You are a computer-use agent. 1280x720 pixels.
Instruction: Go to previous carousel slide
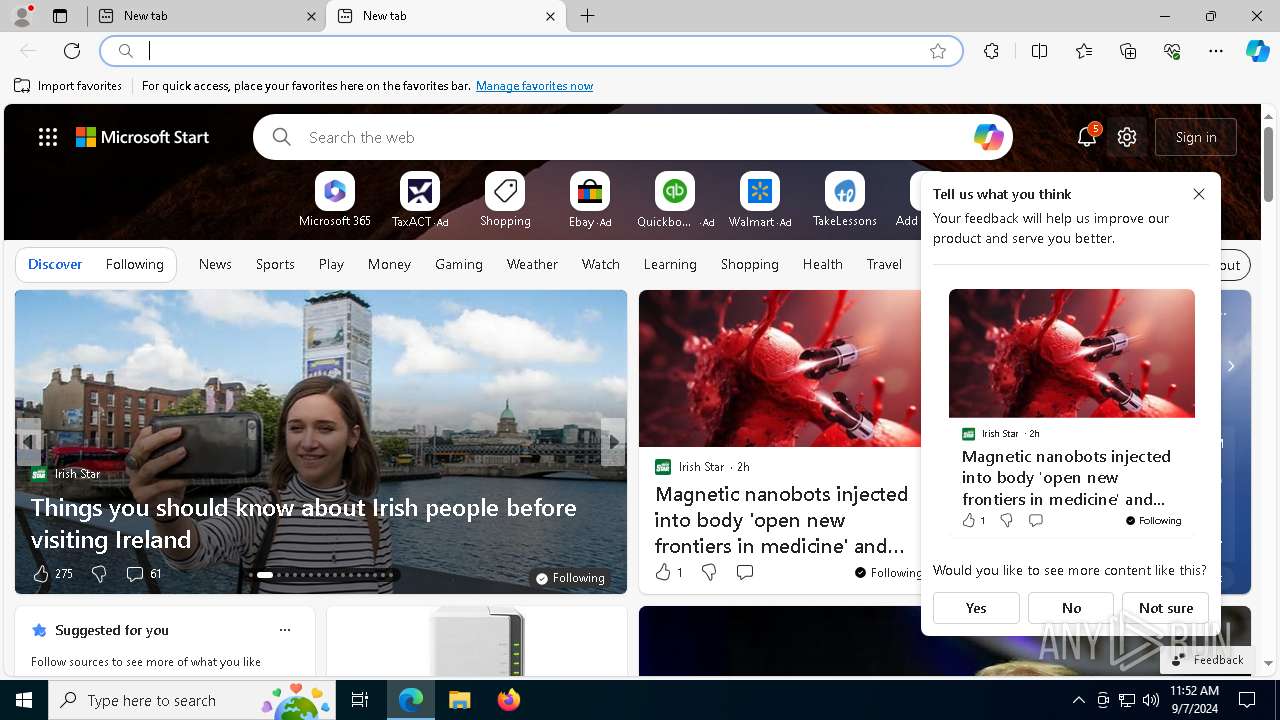28,441
